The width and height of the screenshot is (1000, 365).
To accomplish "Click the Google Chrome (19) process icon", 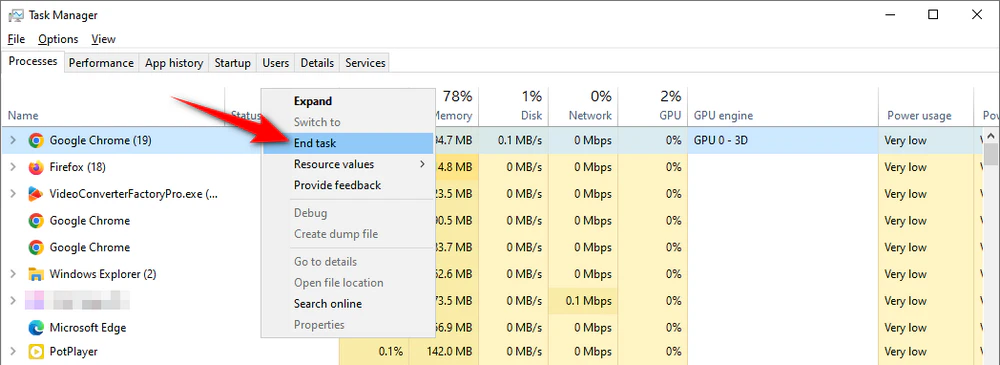I will pos(36,140).
